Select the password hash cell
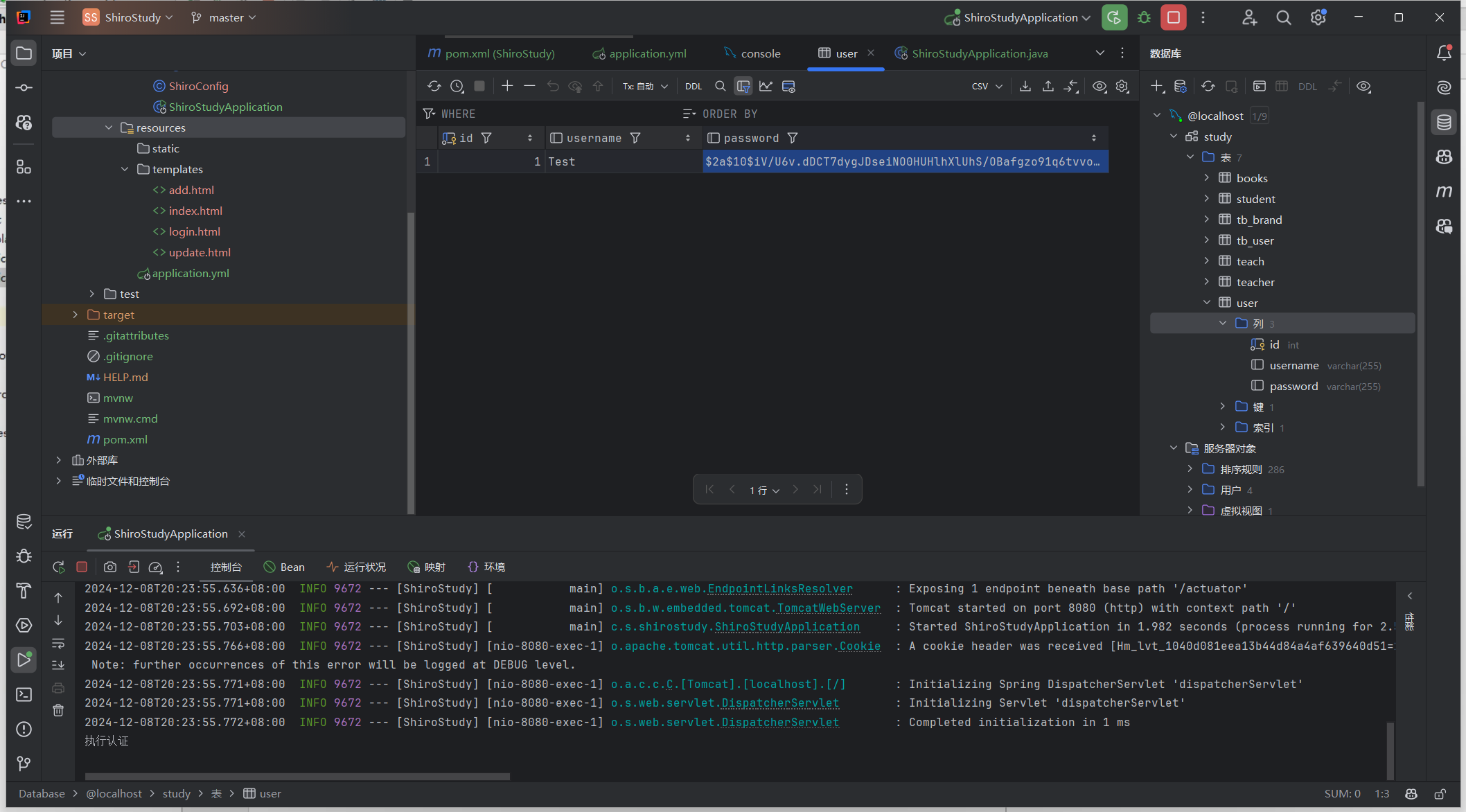The image size is (1466, 812). 906,161
